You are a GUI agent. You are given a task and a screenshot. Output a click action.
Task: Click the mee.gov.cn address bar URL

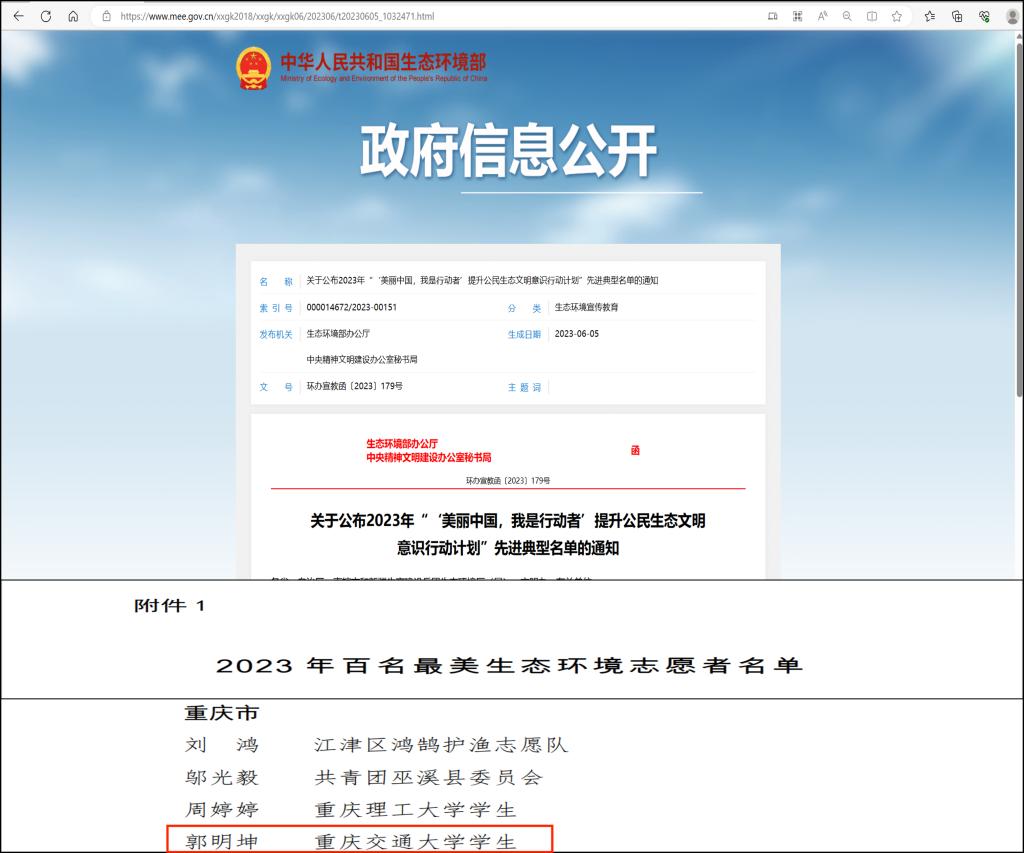click(277, 16)
